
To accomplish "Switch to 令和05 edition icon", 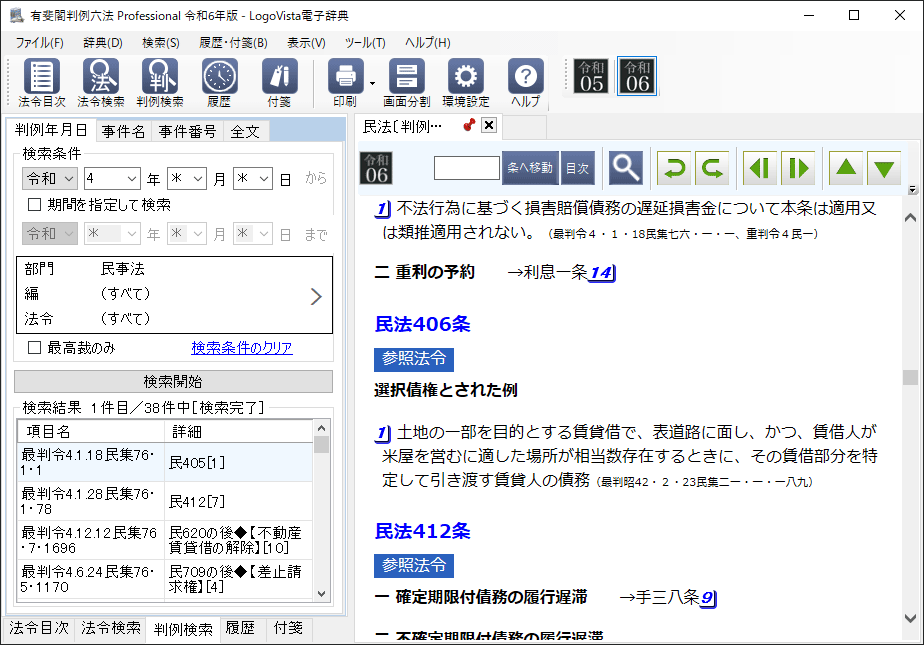I will 592,77.
